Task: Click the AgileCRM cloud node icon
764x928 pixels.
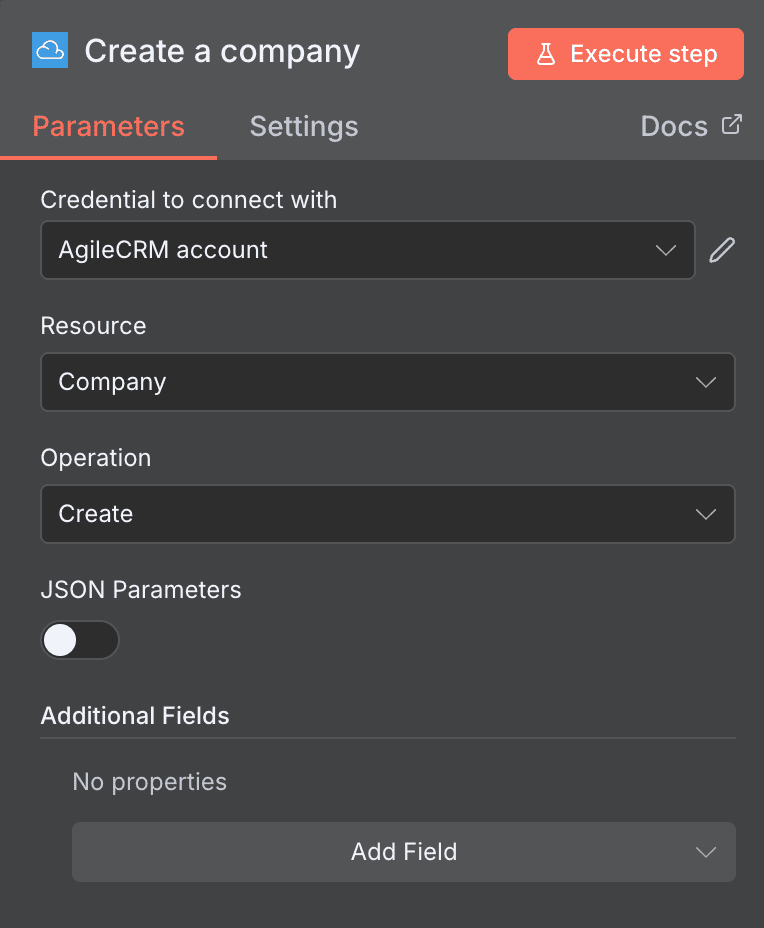Action: 50,50
